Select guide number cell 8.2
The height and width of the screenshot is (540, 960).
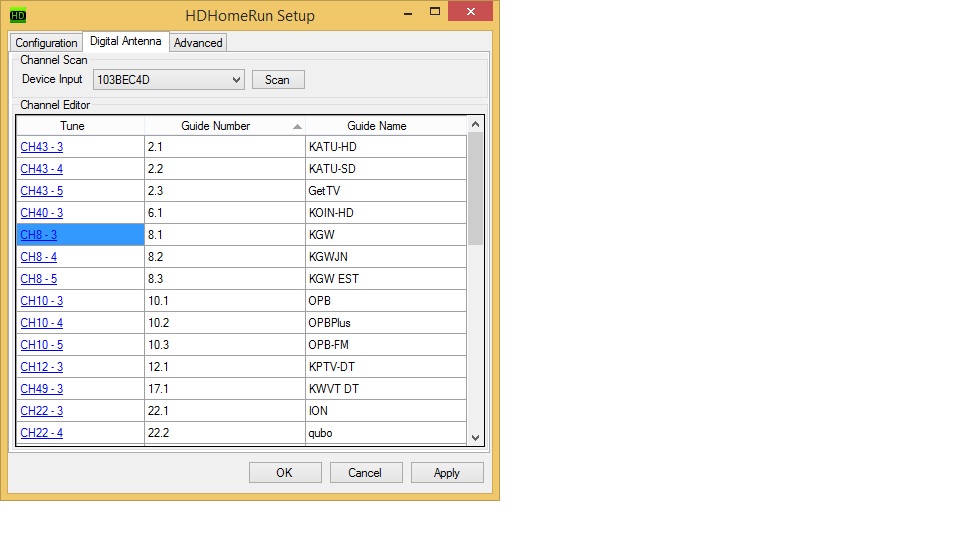point(225,257)
